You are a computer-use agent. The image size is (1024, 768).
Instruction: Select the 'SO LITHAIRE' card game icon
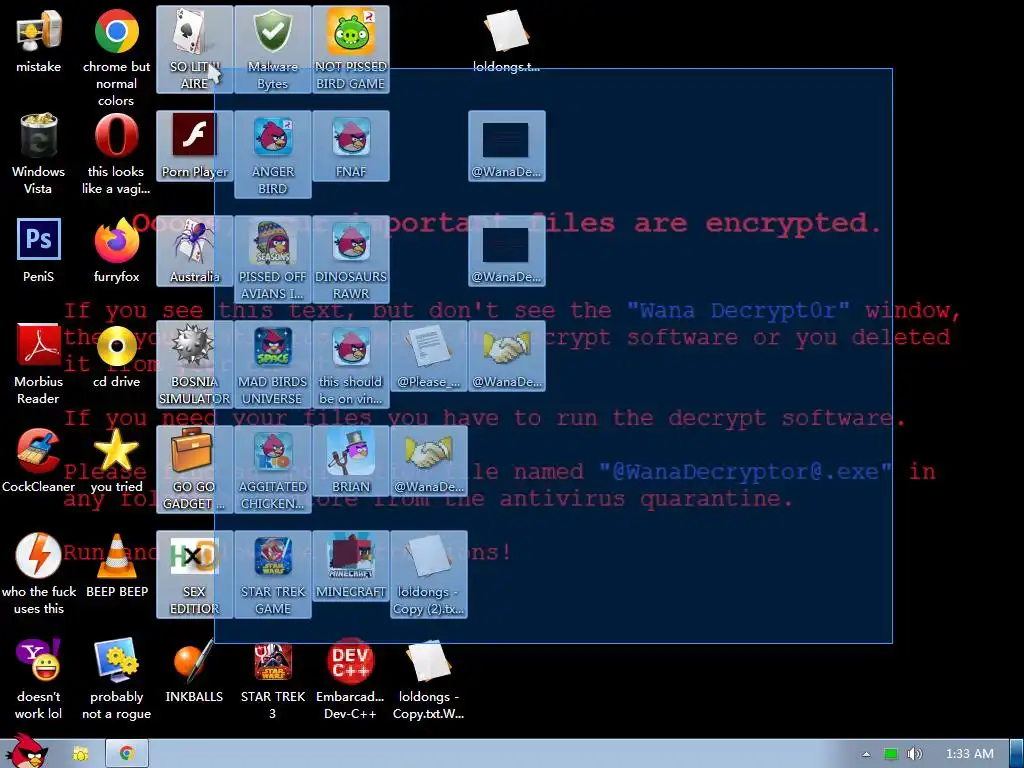[x=195, y=50]
